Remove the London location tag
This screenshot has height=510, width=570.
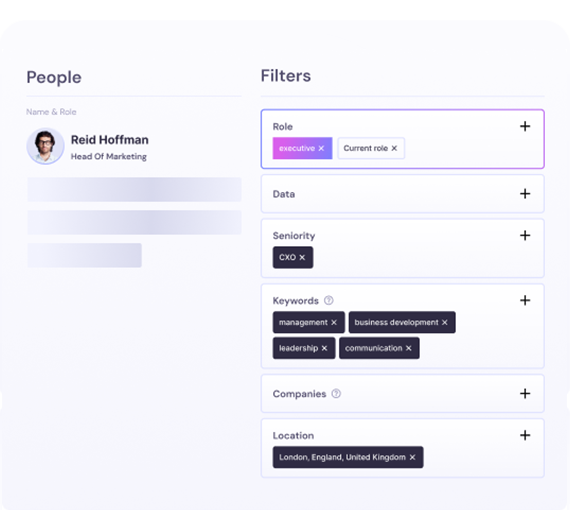(412, 457)
